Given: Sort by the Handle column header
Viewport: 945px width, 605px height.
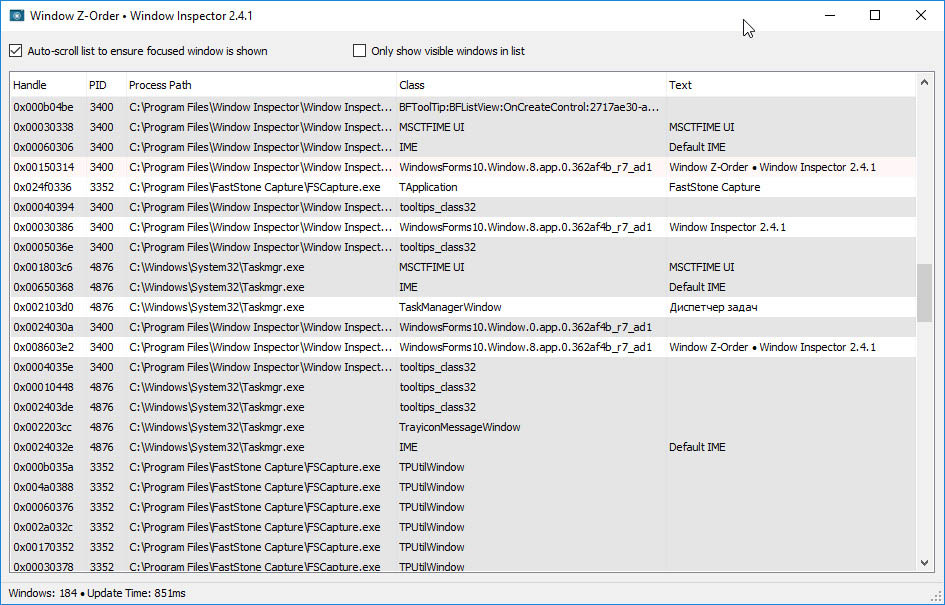Looking at the screenshot, I should point(48,85).
